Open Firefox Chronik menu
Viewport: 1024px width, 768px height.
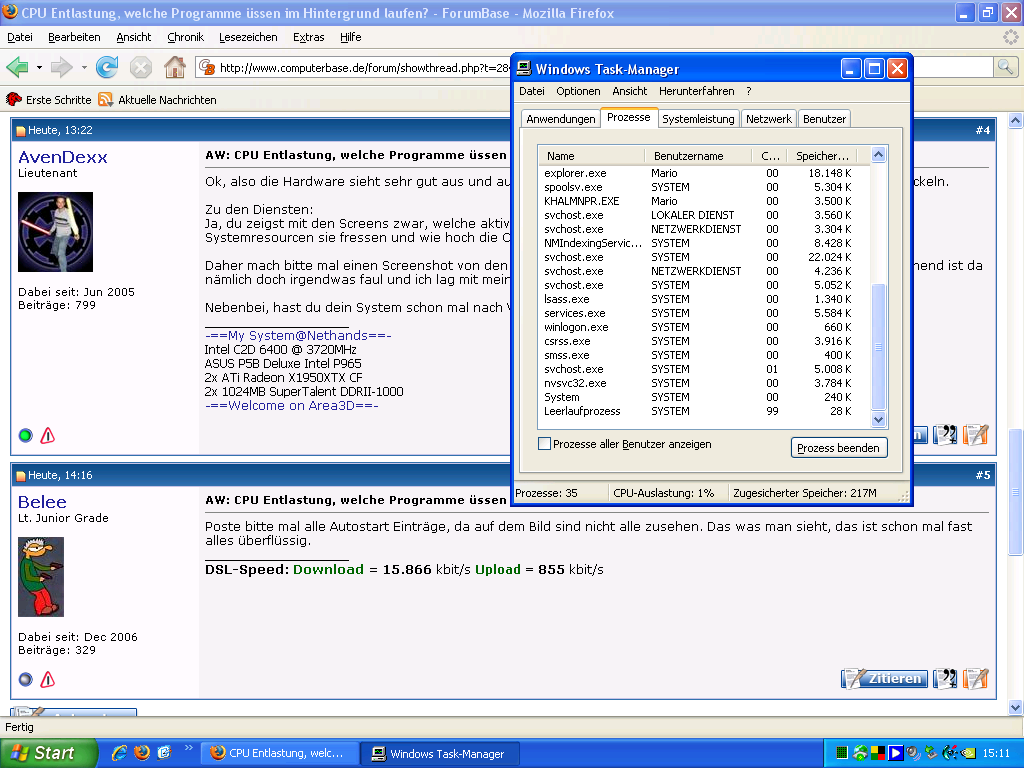coord(185,37)
